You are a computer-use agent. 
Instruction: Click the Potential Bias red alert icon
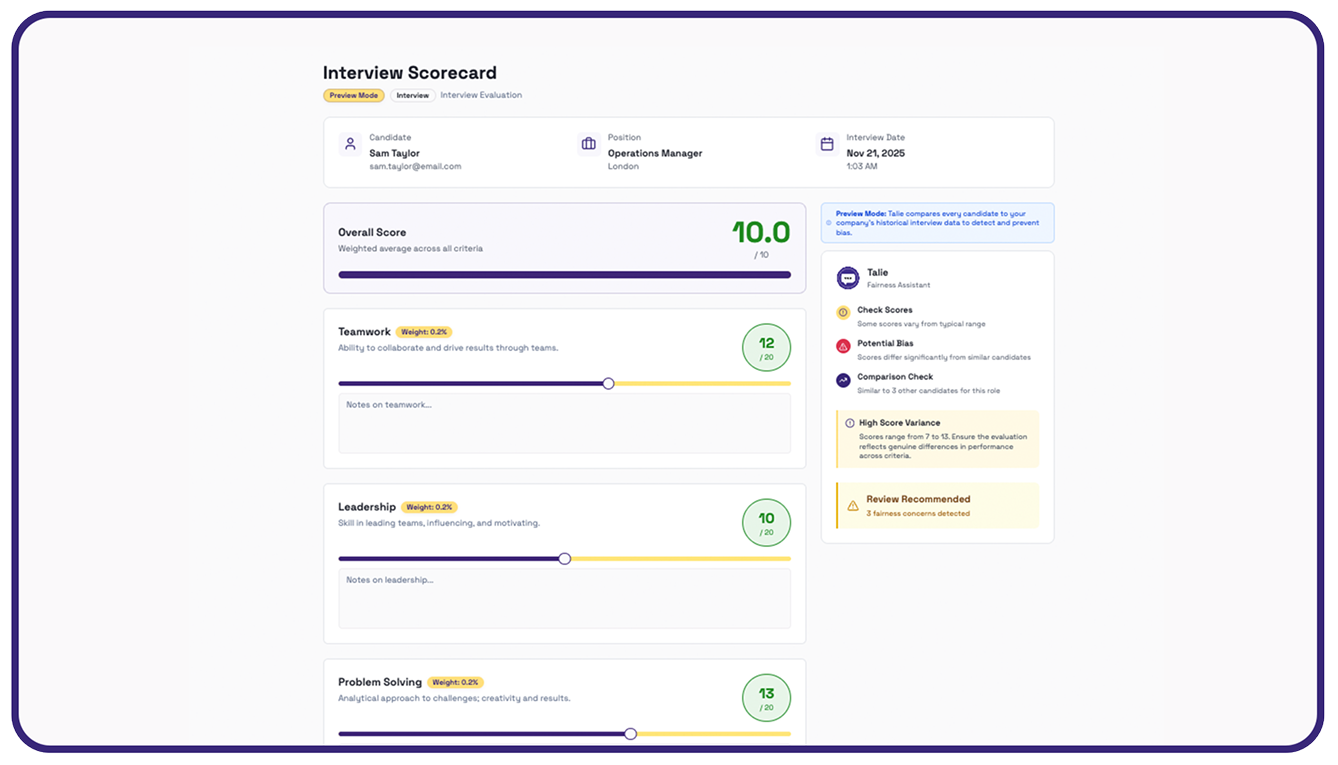[x=843, y=346]
